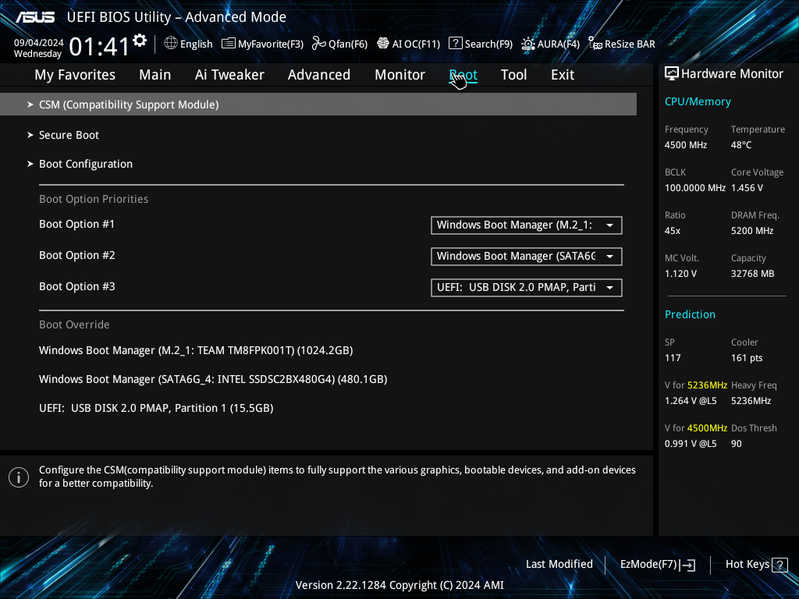The image size is (799, 599).
Task: Open the Boot Option #2 dropdown
Action: pyautogui.click(x=526, y=256)
